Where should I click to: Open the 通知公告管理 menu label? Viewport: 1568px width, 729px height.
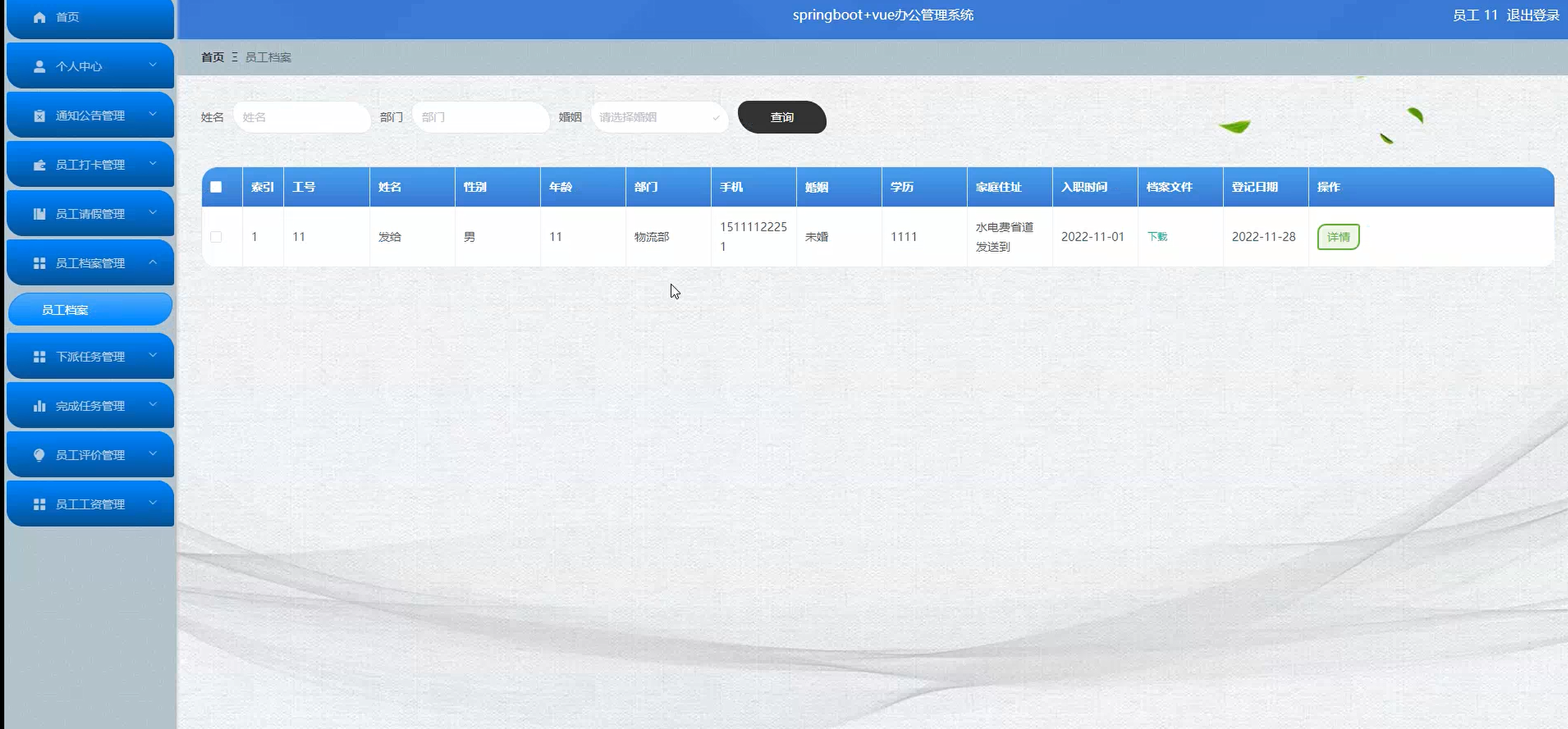tap(90, 116)
